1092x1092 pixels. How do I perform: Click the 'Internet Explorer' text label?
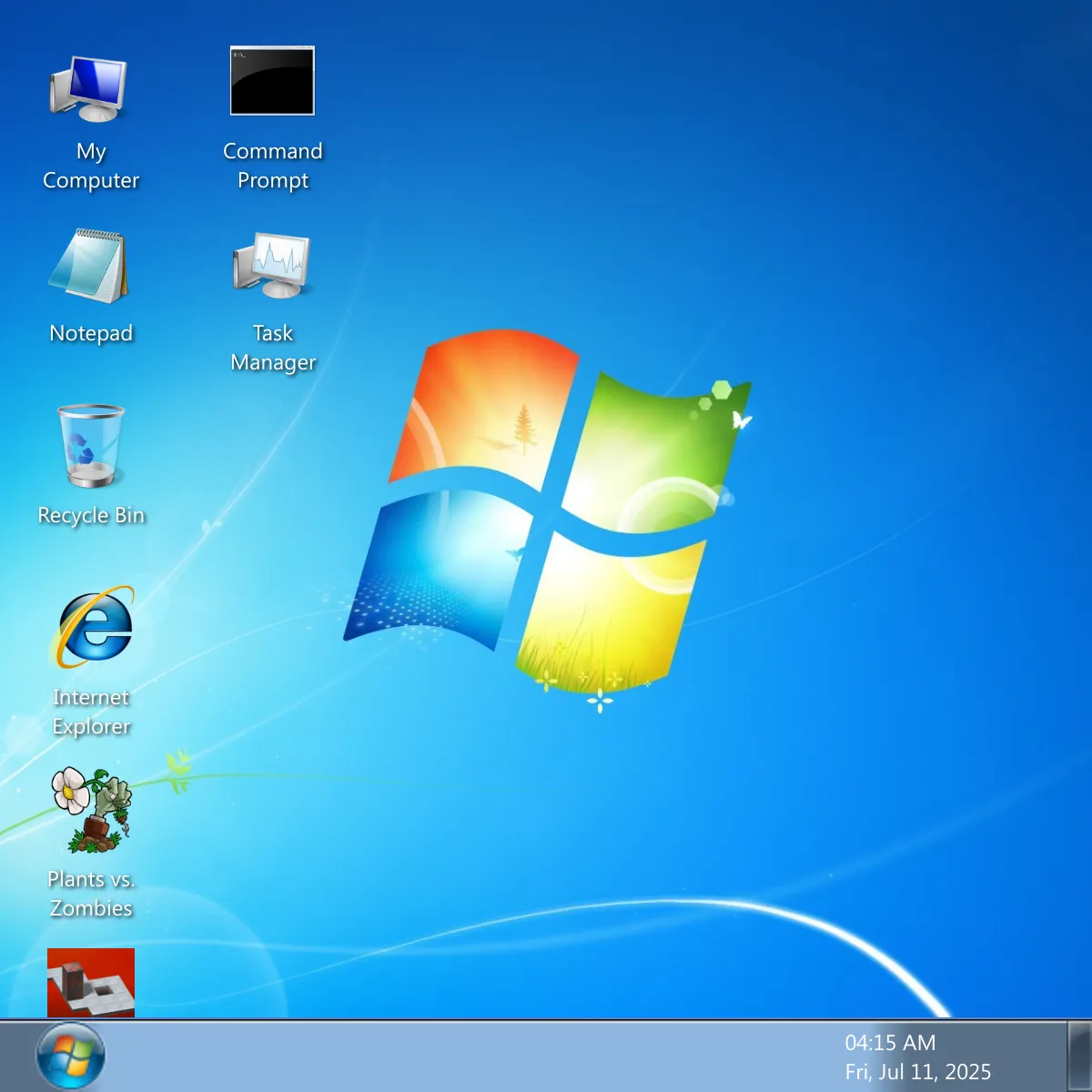point(91,712)
